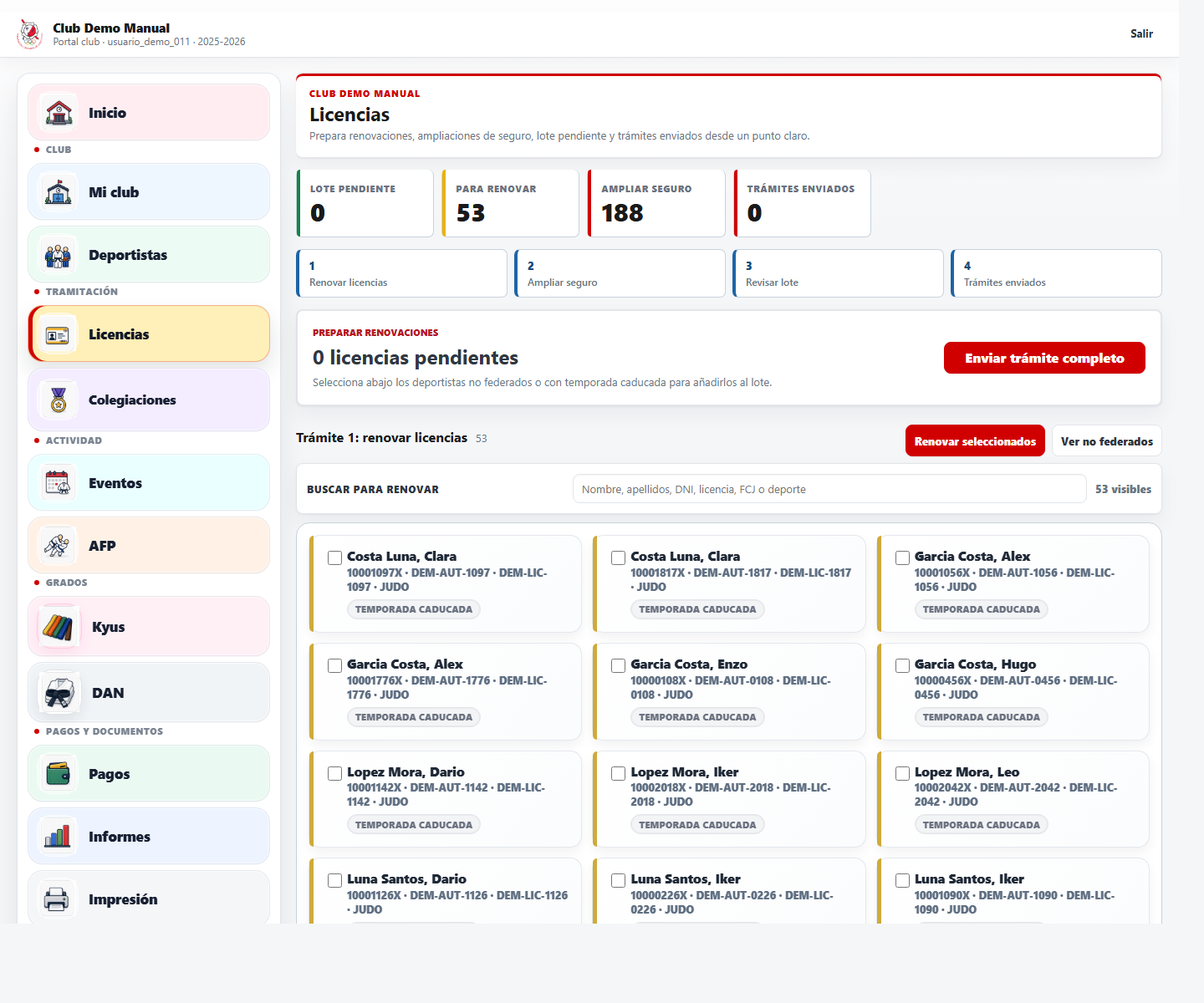Open the DAN black belt icon

pyautogui.click(x=59, y=693)
